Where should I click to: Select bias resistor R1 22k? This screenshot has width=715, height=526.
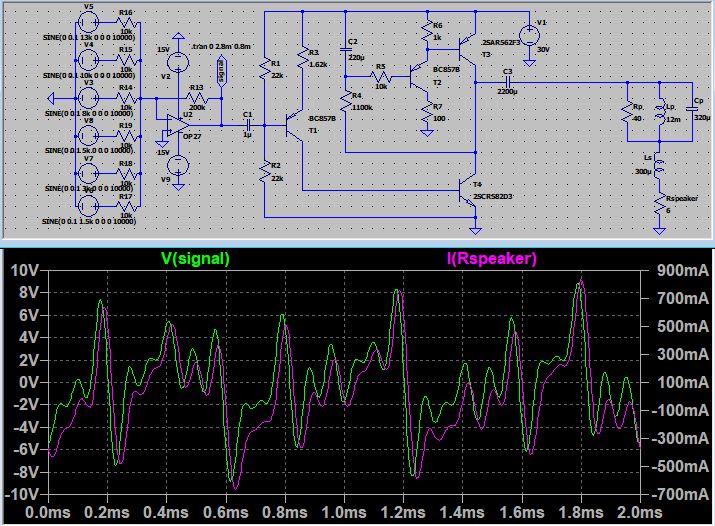point(264,68)
